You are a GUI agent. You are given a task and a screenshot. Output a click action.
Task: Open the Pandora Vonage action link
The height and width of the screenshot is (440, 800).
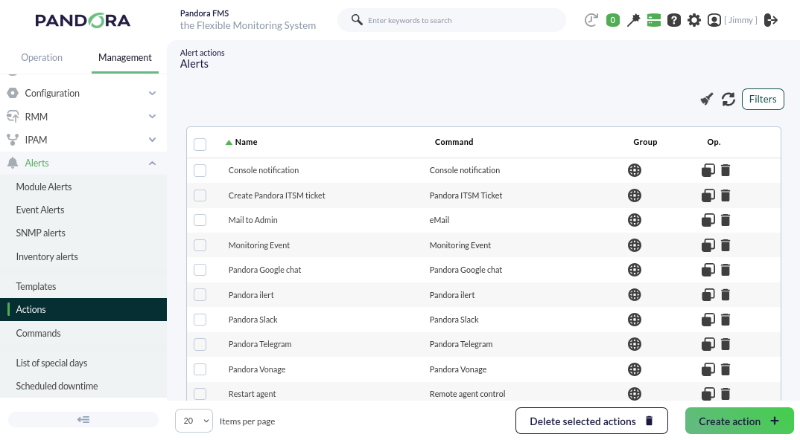pyautogui.click(x=257, y=370)
